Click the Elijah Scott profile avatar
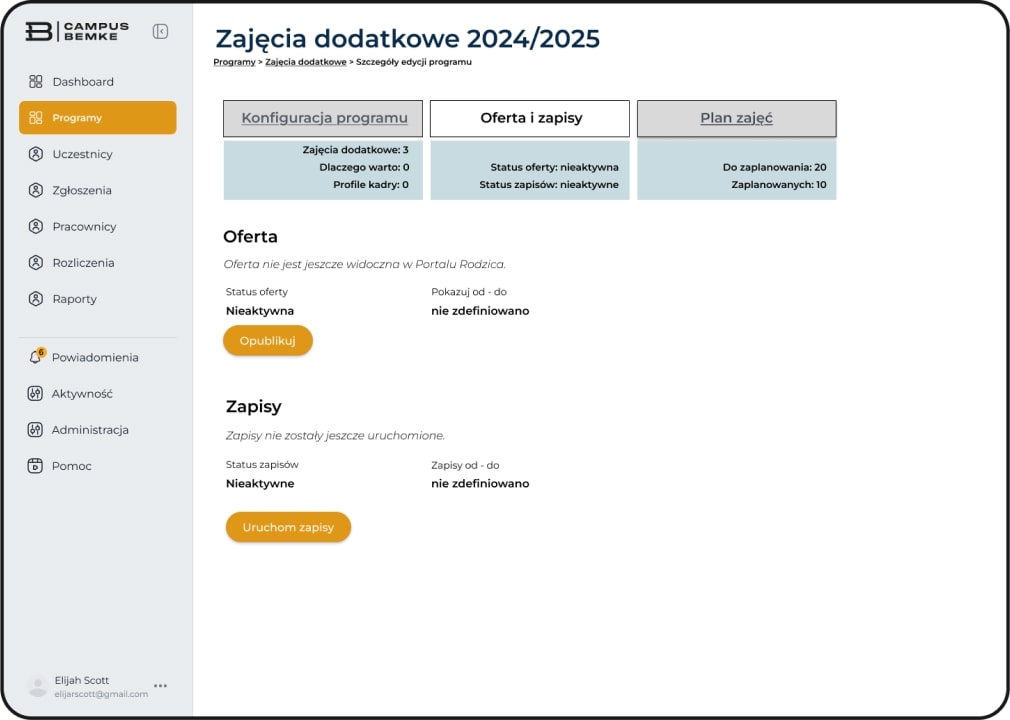Screen dimensions: 1010x720 (x=38, y=687)
